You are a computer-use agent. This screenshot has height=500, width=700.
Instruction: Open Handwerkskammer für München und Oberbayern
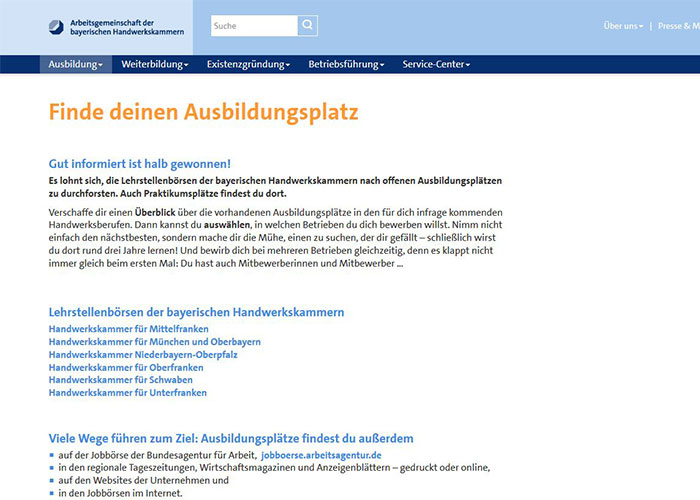coord(154,342)
